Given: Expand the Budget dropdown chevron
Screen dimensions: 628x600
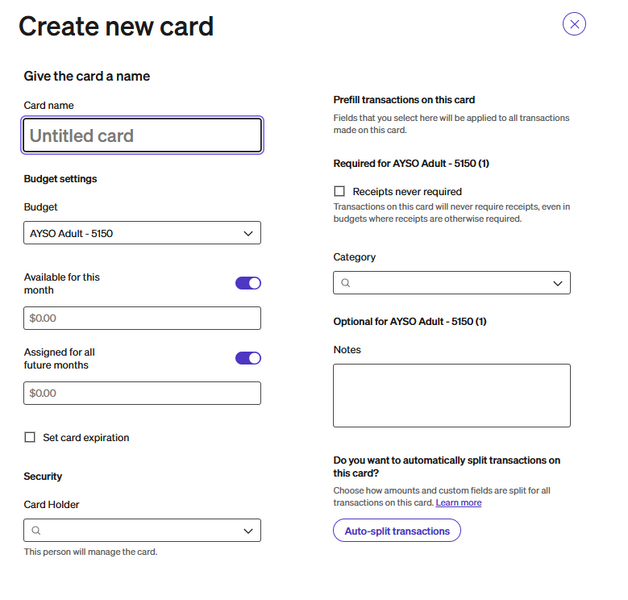Looking at the screenshot, I should tap(248, 233).
